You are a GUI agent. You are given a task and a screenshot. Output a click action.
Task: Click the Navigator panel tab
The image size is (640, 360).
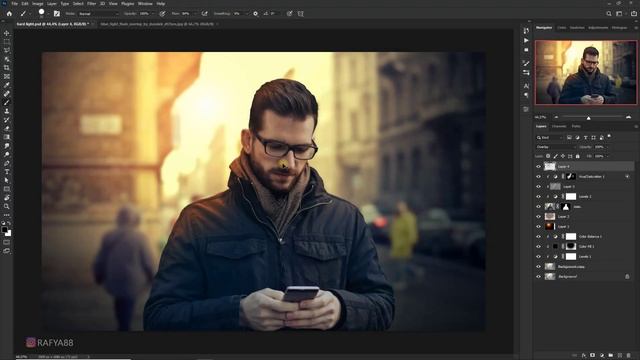[544, 28]
